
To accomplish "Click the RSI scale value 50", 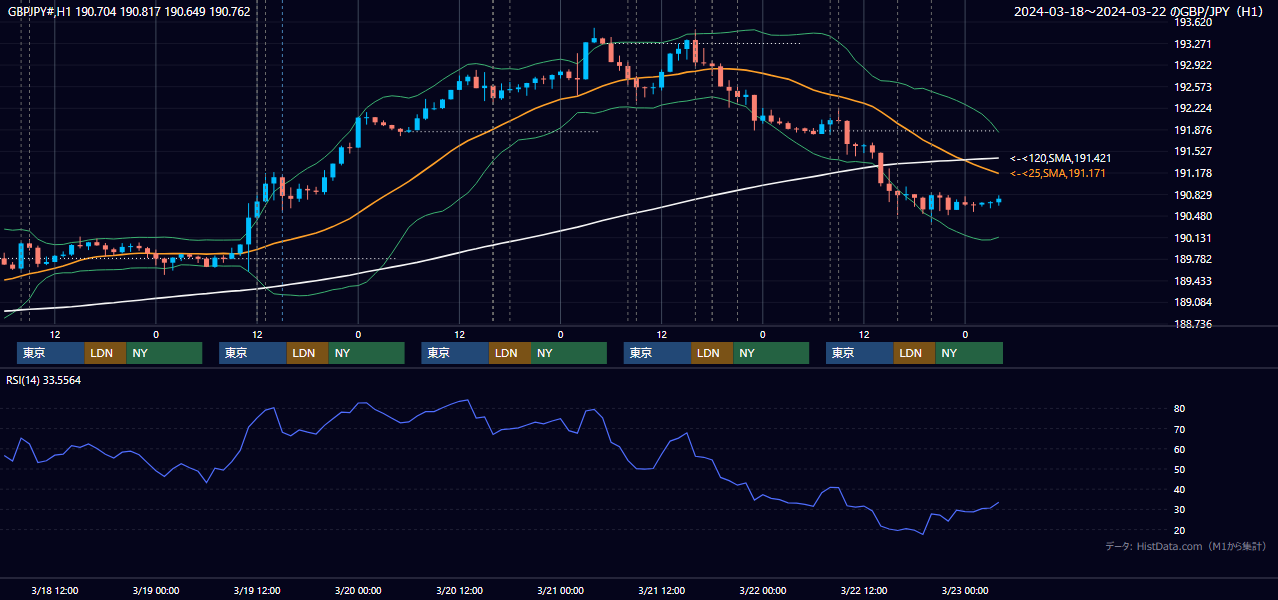I will click(1180, 469).
